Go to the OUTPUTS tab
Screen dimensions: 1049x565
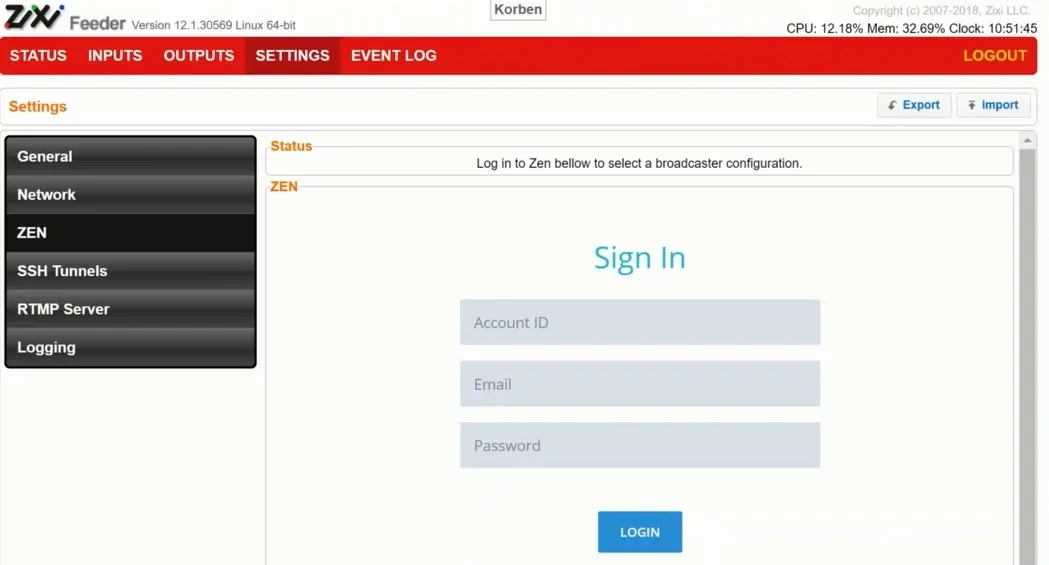(x=199, y=55)
